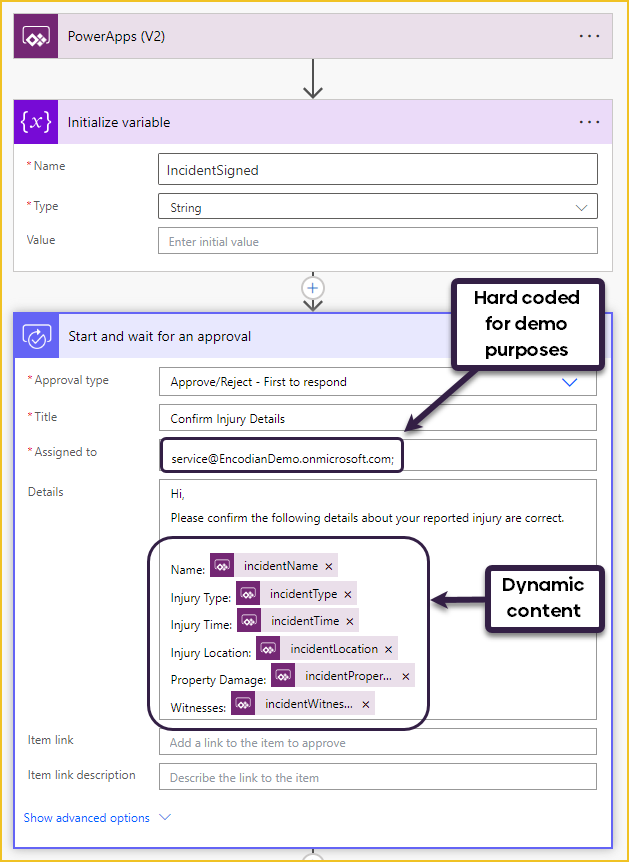Open the Initialize variable ellipsis menu
Viewport: 629px width, 862px height.
pyautogui.click(x=589, y=122)
